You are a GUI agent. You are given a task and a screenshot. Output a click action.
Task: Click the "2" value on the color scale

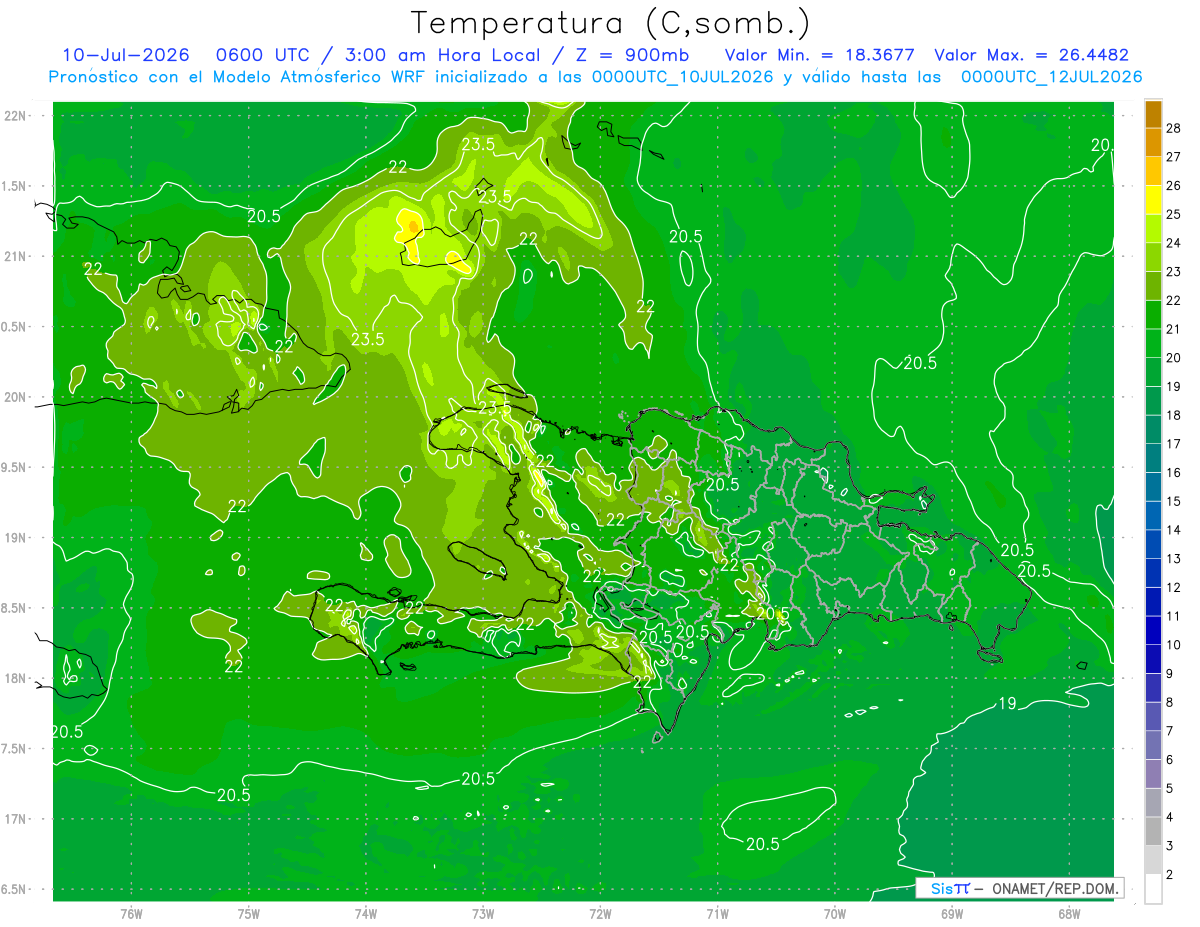(1171, 875)
